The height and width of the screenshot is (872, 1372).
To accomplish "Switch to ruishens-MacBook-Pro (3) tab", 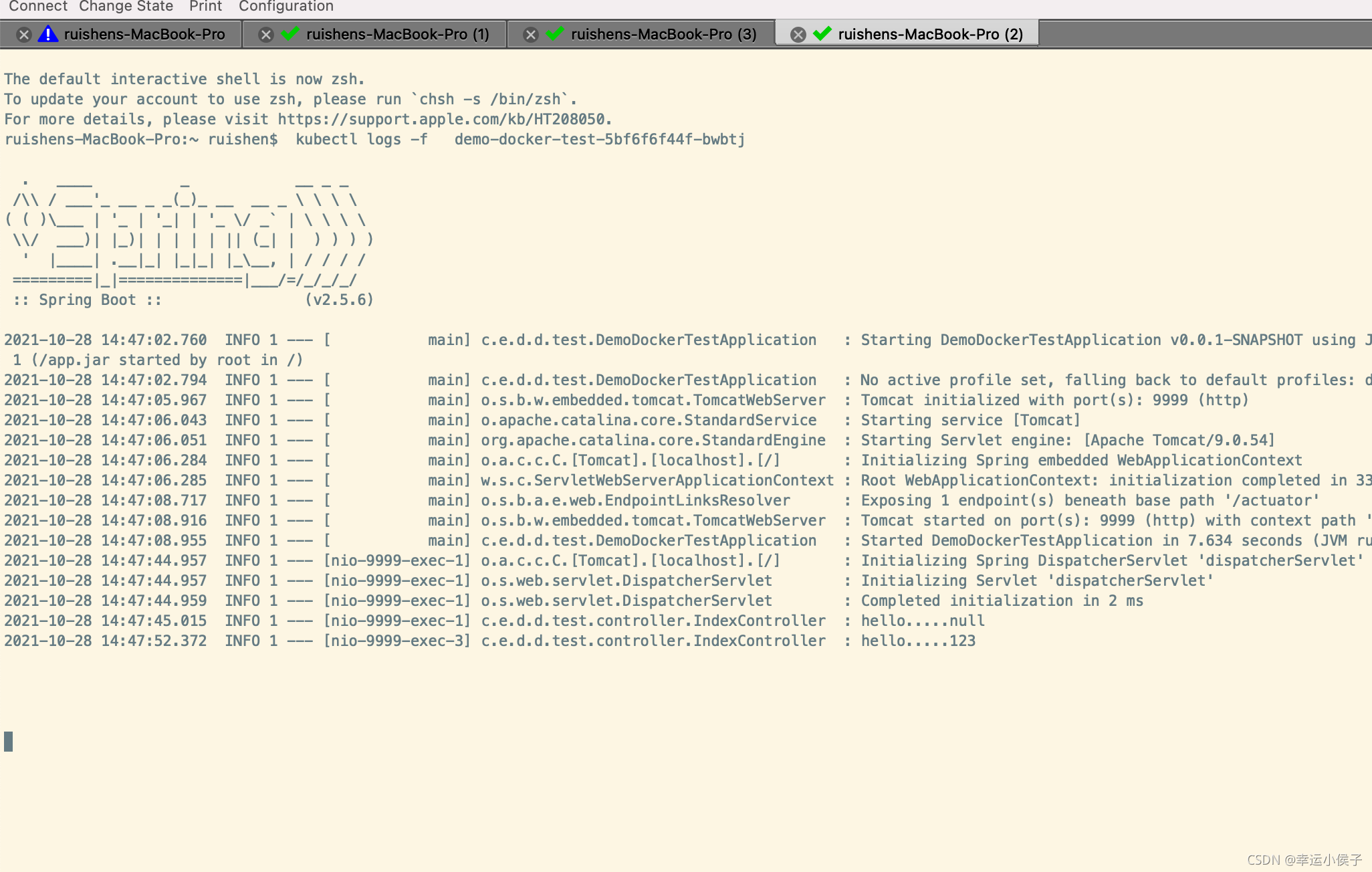I will (x=663, y=35).
